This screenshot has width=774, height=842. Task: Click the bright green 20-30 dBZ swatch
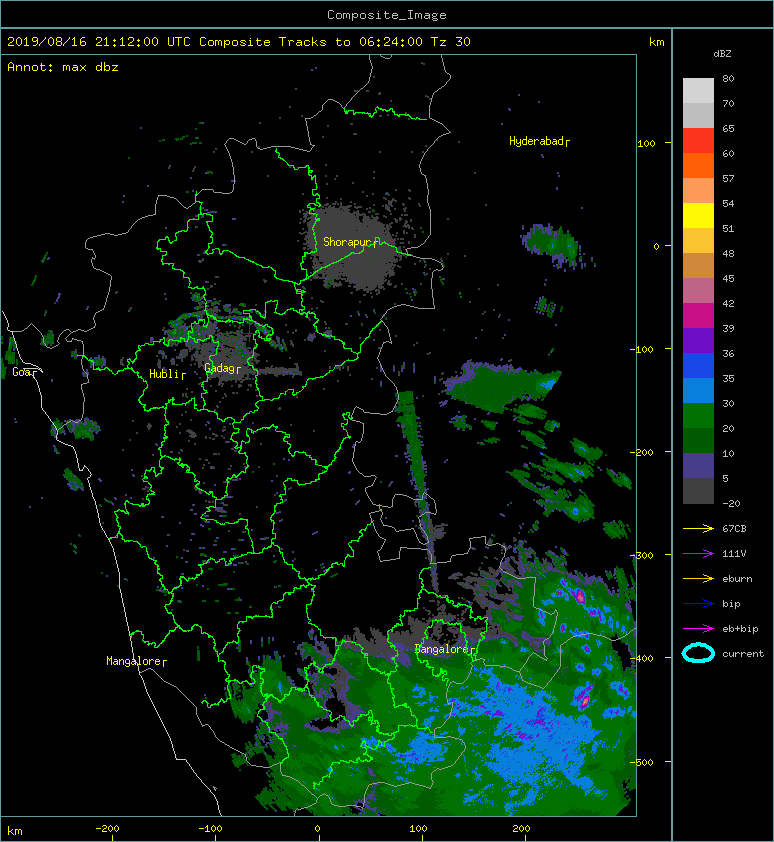coord(698,416)
